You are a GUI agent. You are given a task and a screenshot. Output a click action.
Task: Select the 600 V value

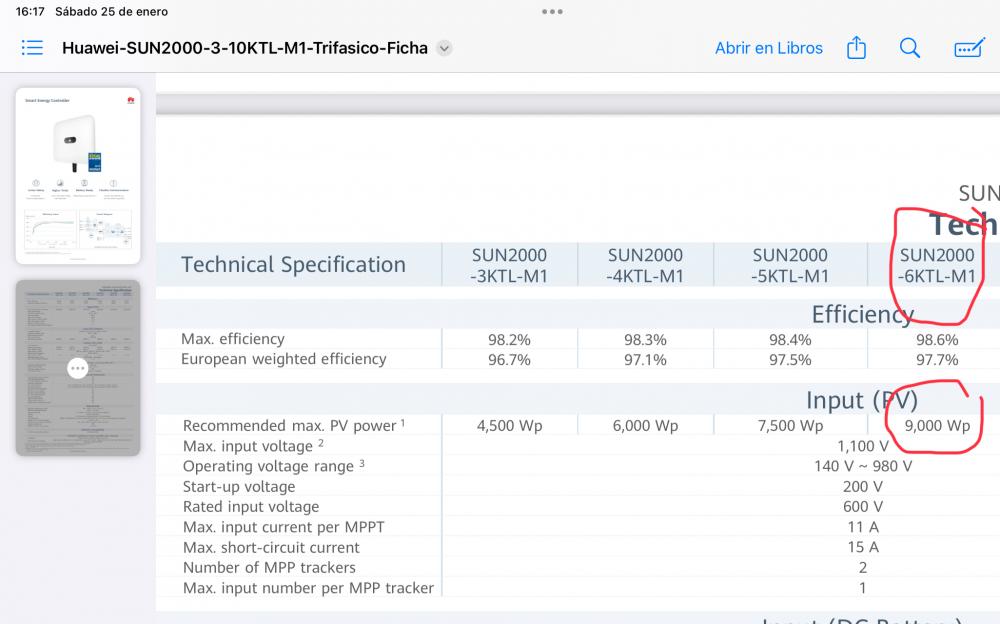(x=862, y=507)
